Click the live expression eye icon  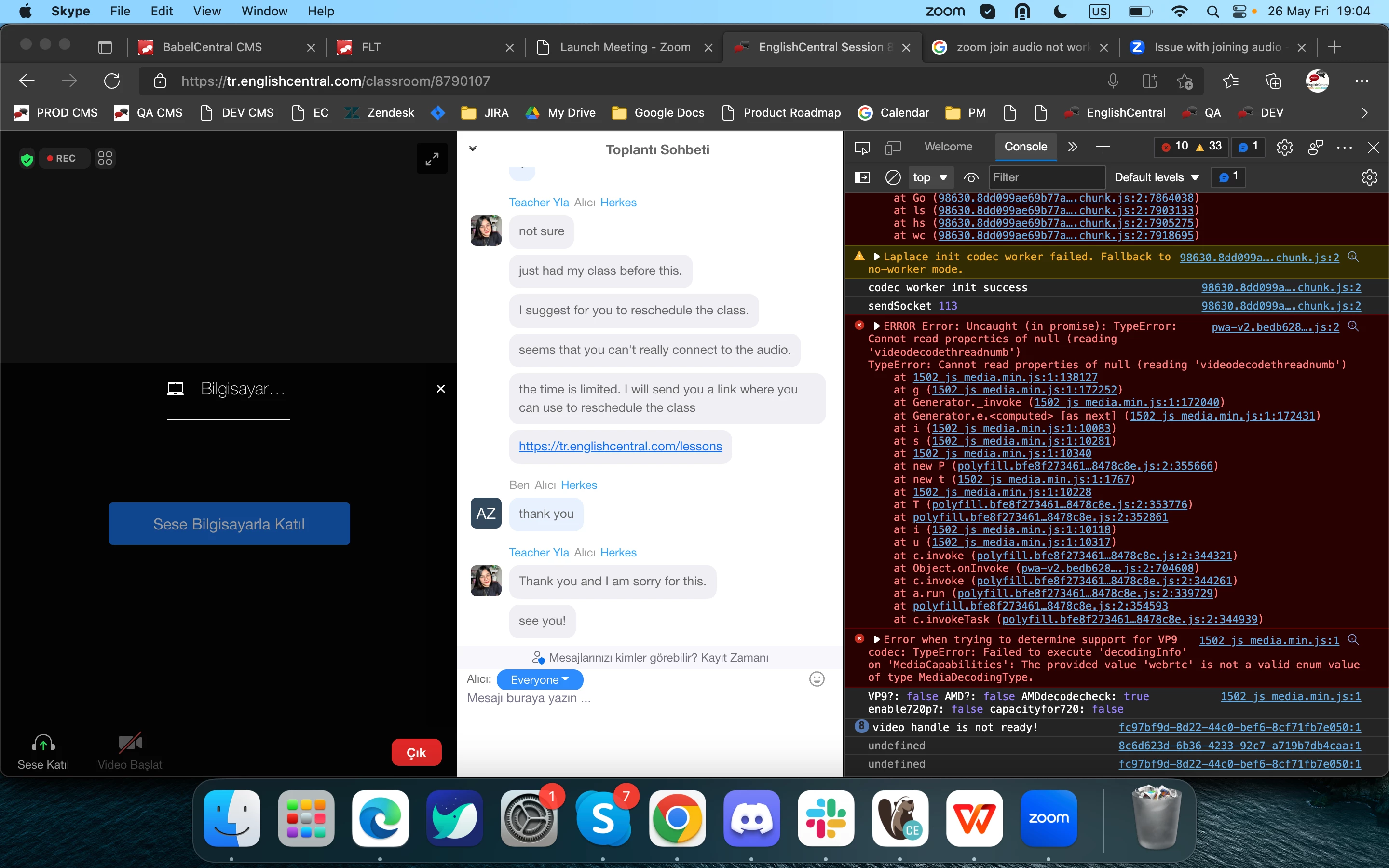tap(970, 177)
